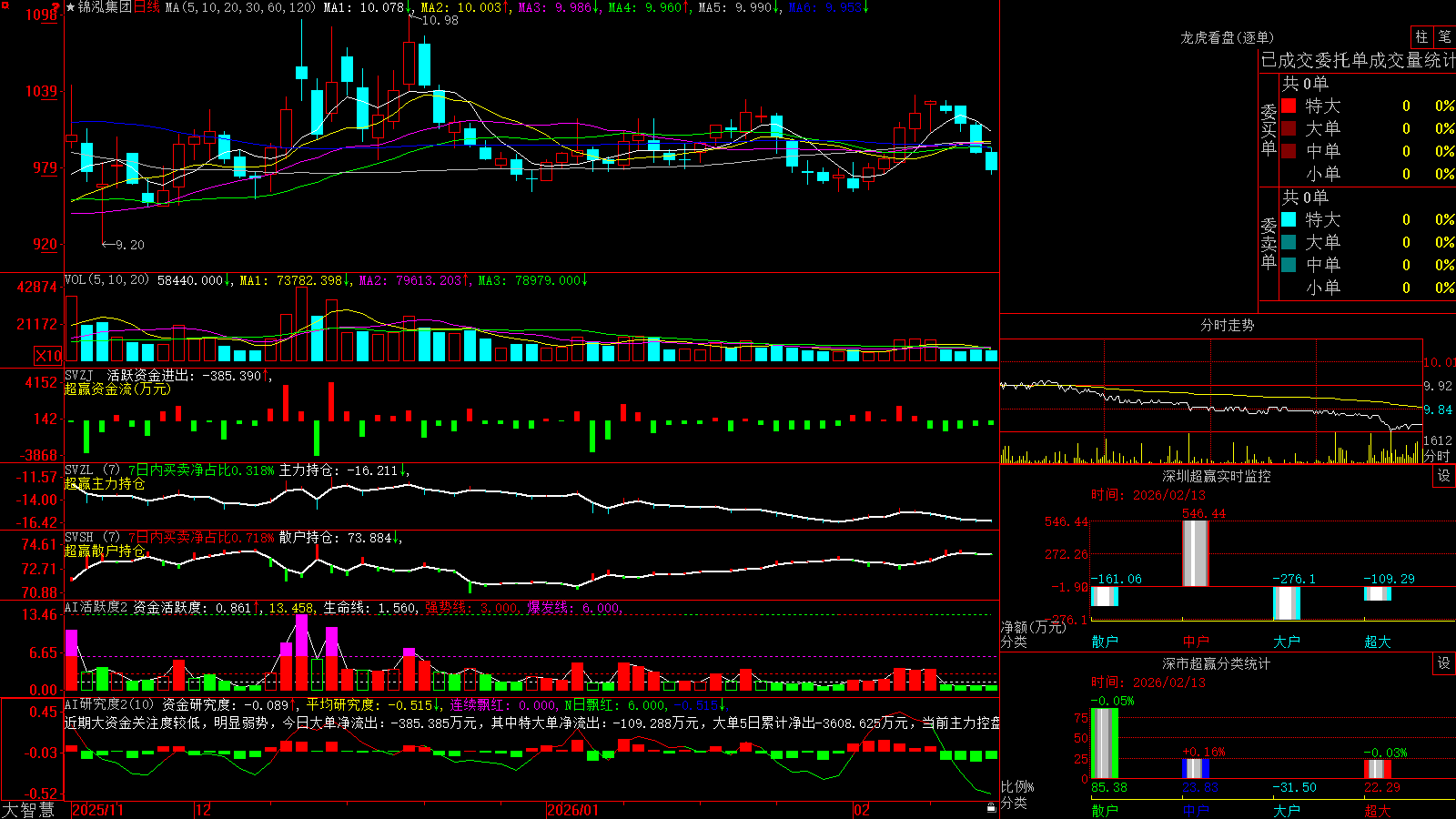
Task: Click the lock icon below the chart
Action: pyautogui.click(x=992, y=807)
